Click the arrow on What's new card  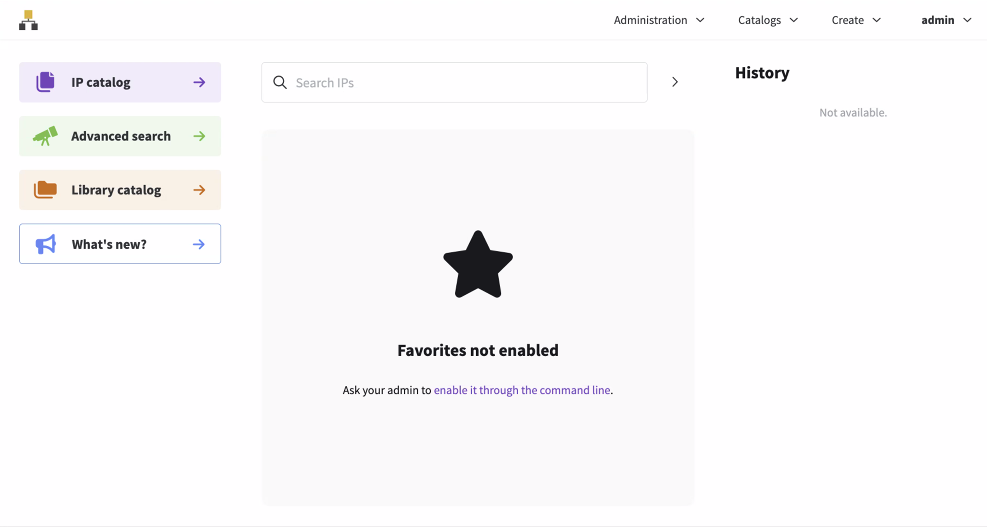click(199, 244)
